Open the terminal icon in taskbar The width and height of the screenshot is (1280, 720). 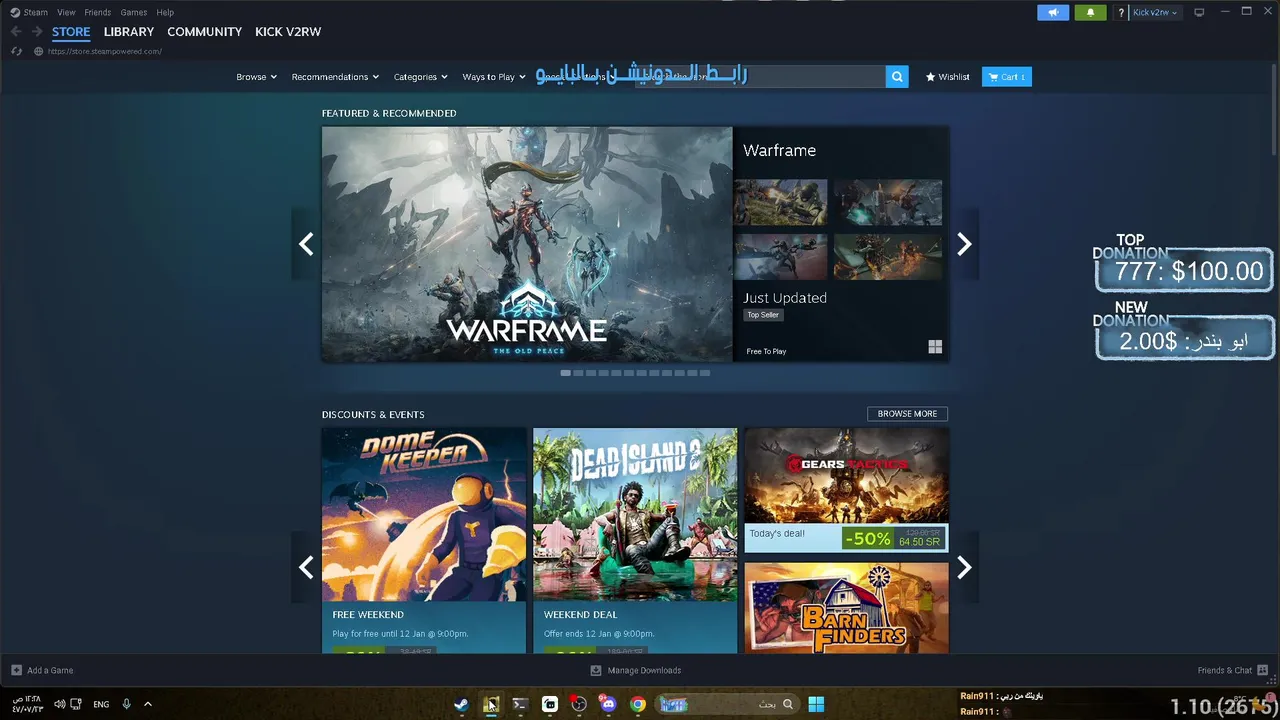tap(520, 704)
